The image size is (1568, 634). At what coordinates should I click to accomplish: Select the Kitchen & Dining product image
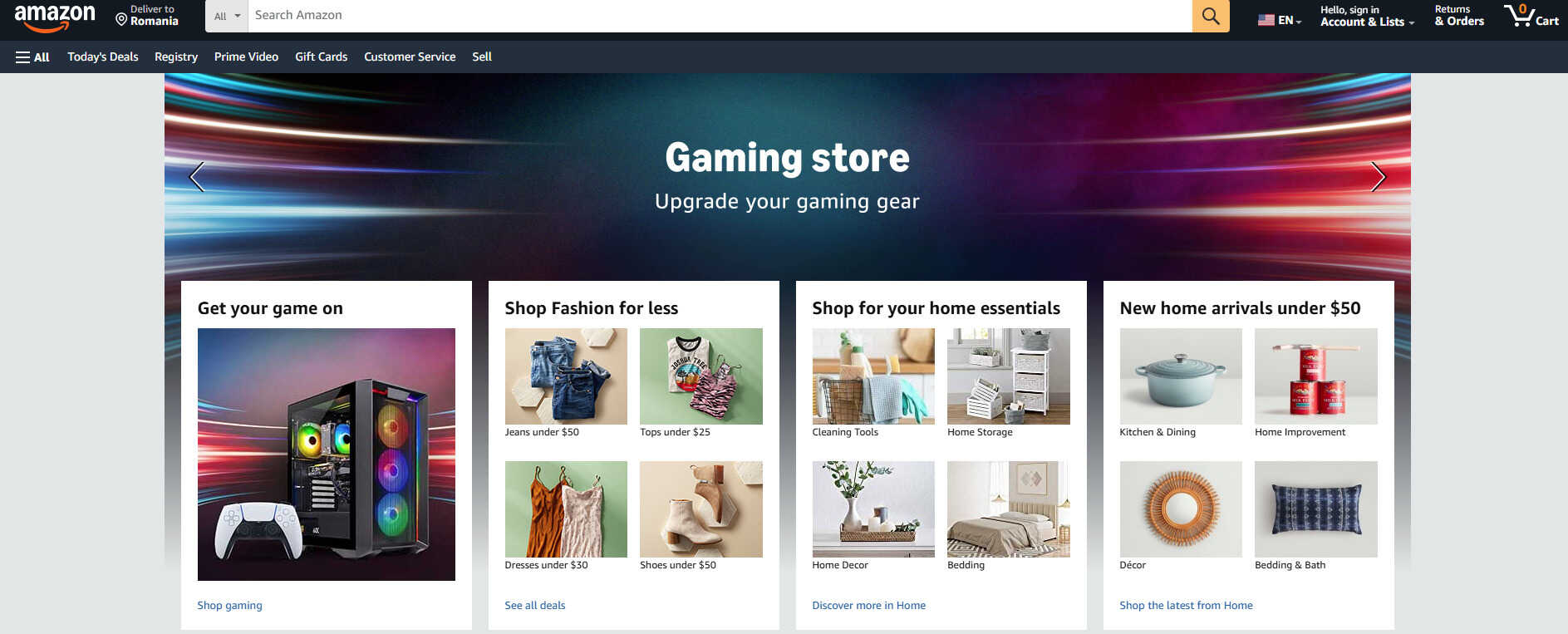1181,376
